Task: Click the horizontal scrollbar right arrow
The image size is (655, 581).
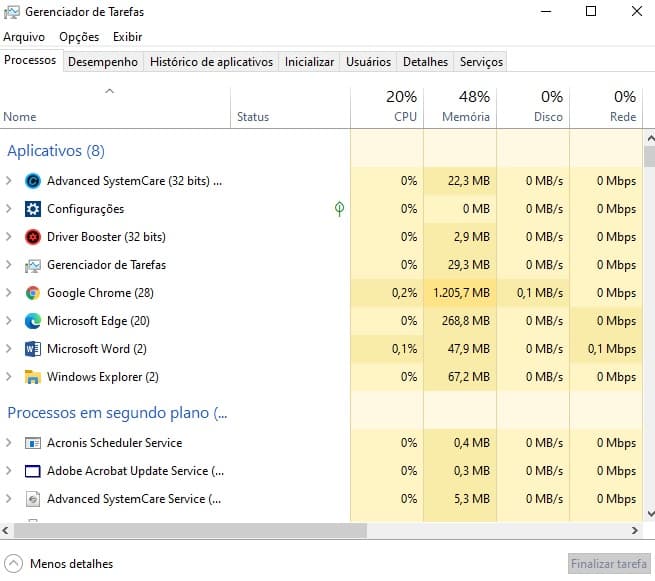Action: pyautogui.click(x=635, y=530)
